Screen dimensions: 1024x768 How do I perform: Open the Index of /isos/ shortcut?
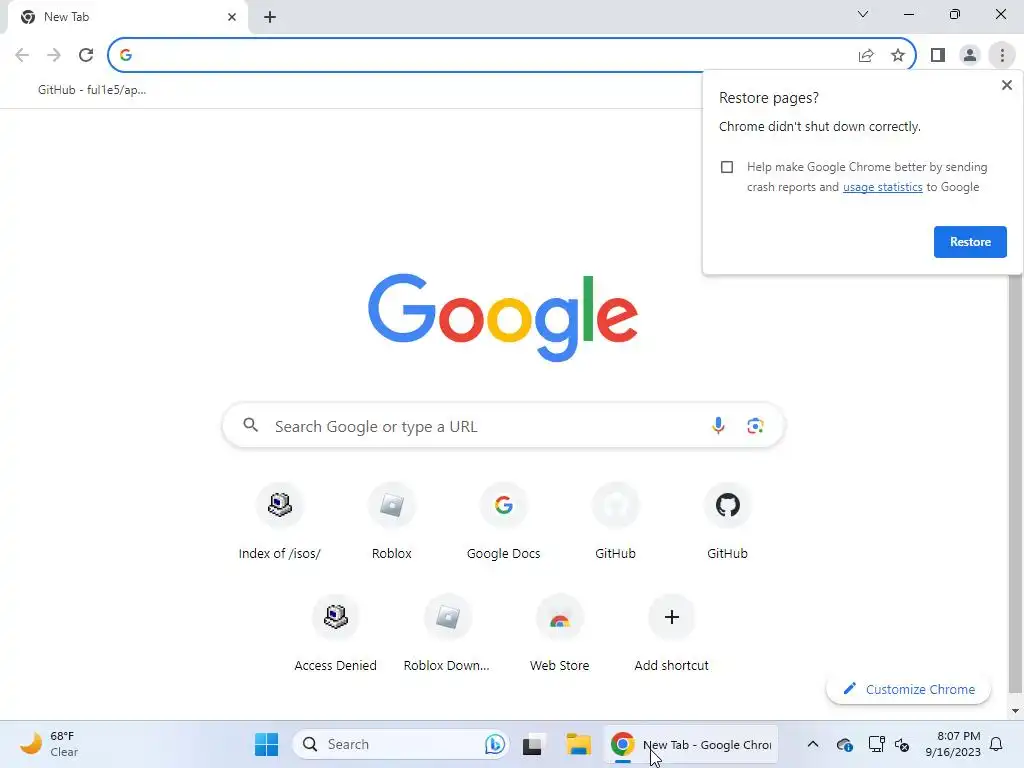pyautogui.click(x=280, y=522)
